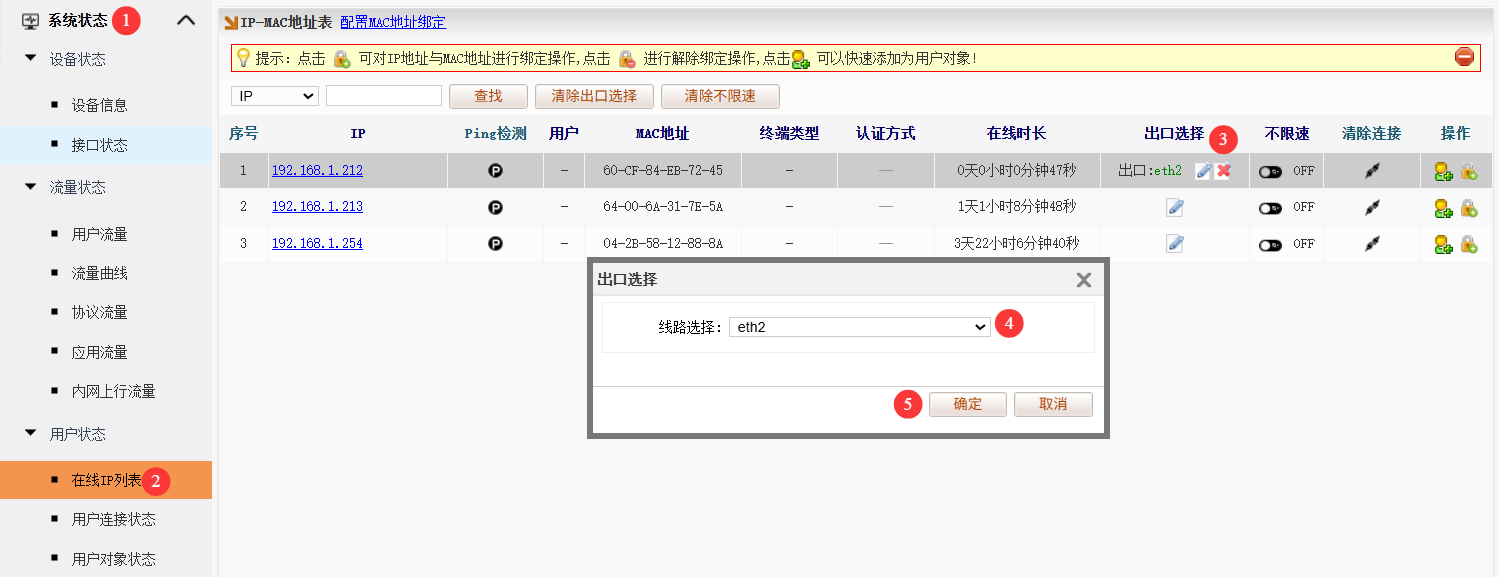Image resolution: width=1499 pixels, height=577 pixels.
Task: Toggle 不限速 switch for 192.168.1.213
Action: pyautogui.click(x=1271, y=208)
